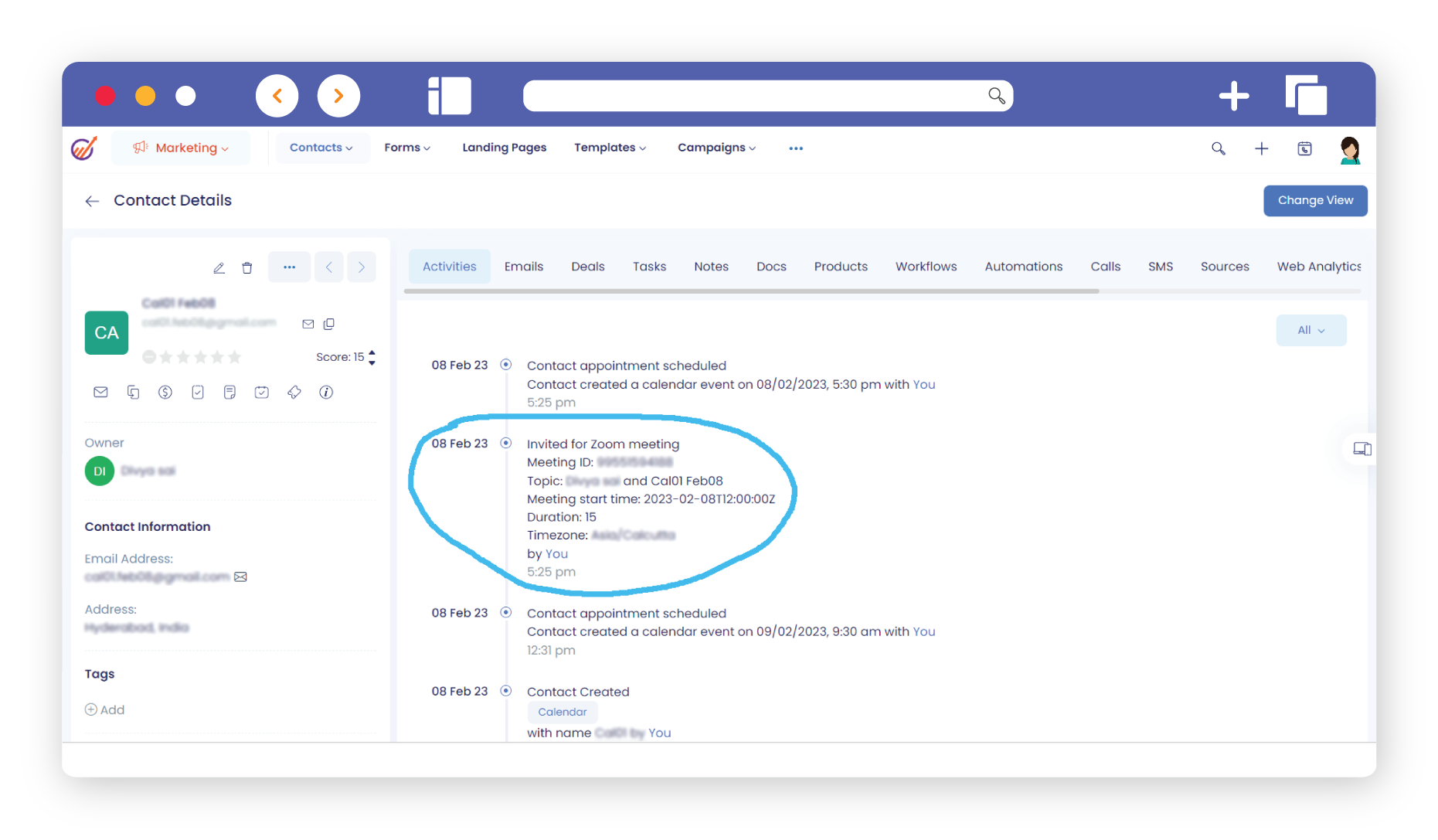Screen dimensions: 1438x840
Task: Click the pencil edit contact icon
Action: click(219, 267)
